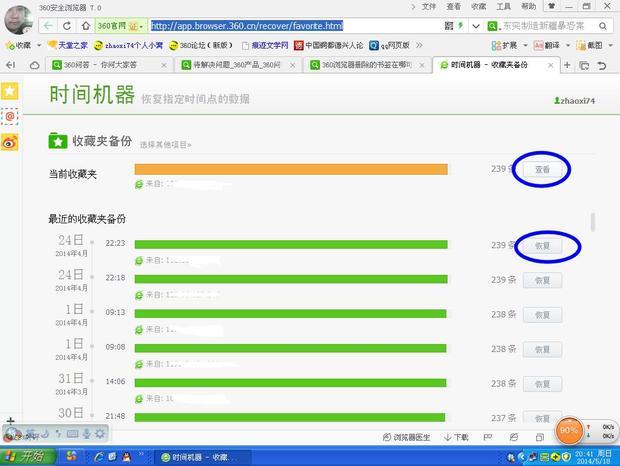
Task: Click 选择其他项目 link
Action: [165, 145]
